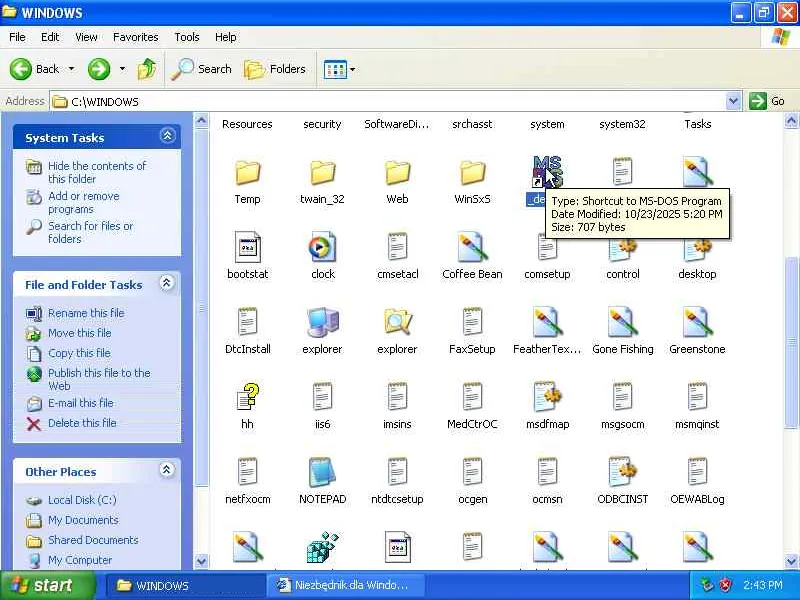
Task: Select the NOTEPAD application icon
Action: [322, 472]
